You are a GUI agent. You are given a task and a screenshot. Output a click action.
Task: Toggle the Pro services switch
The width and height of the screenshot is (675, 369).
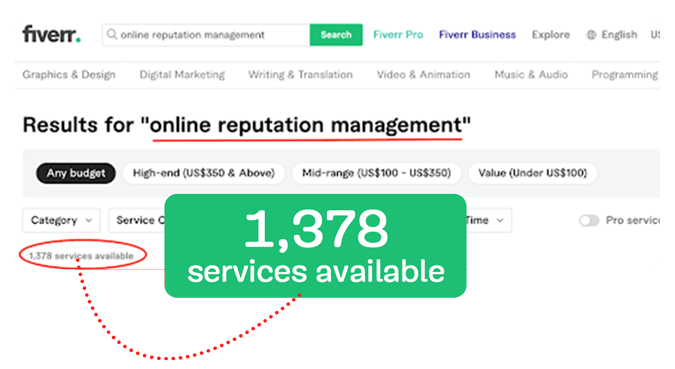589,220
